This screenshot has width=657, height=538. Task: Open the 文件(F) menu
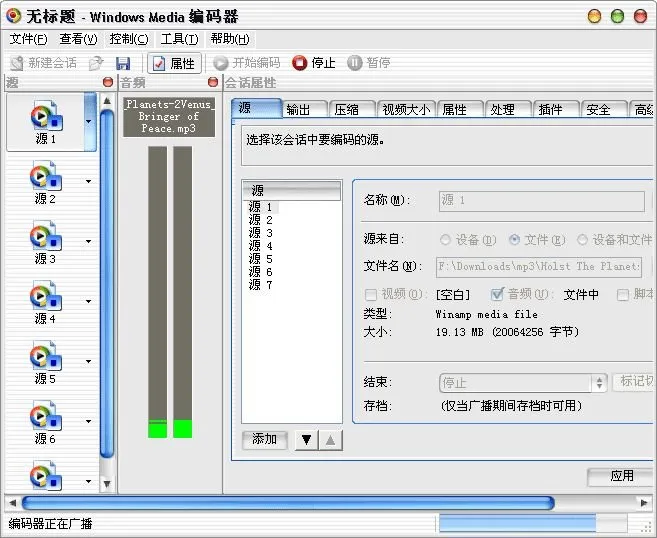pos(28,39)
